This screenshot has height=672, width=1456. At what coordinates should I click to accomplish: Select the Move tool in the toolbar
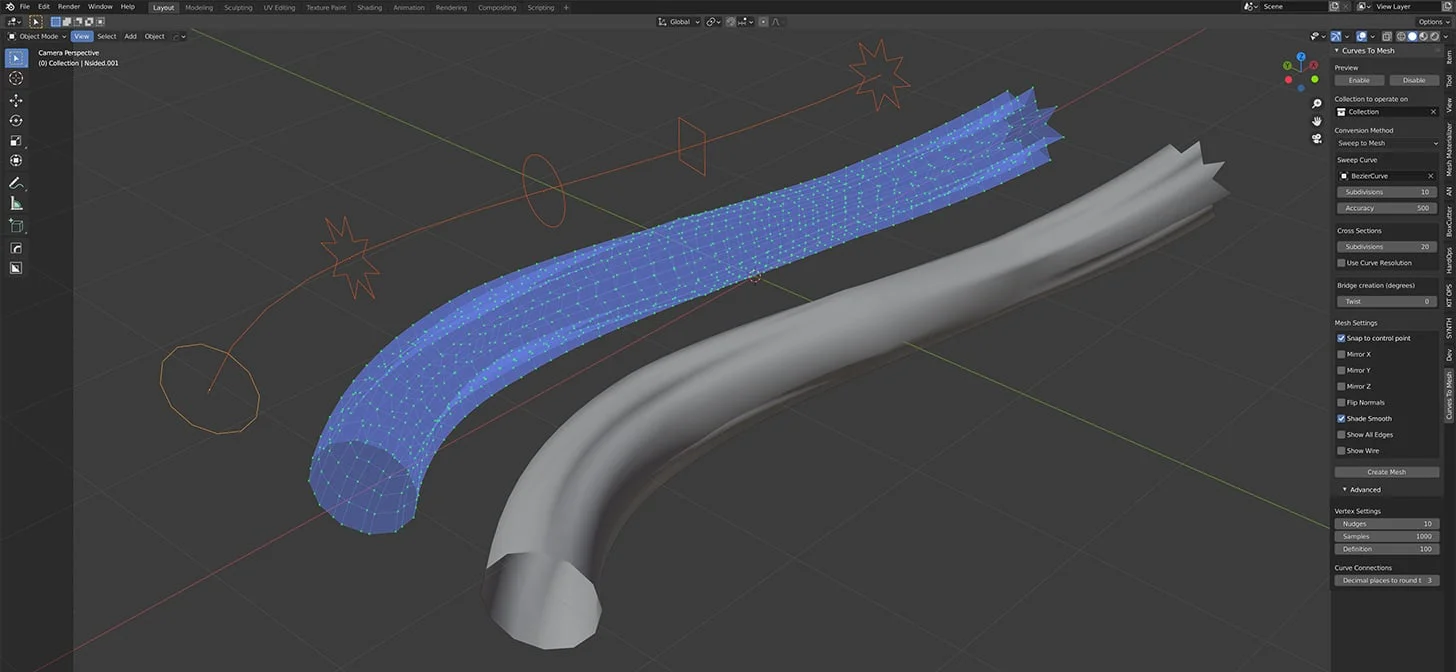[16, 99]
